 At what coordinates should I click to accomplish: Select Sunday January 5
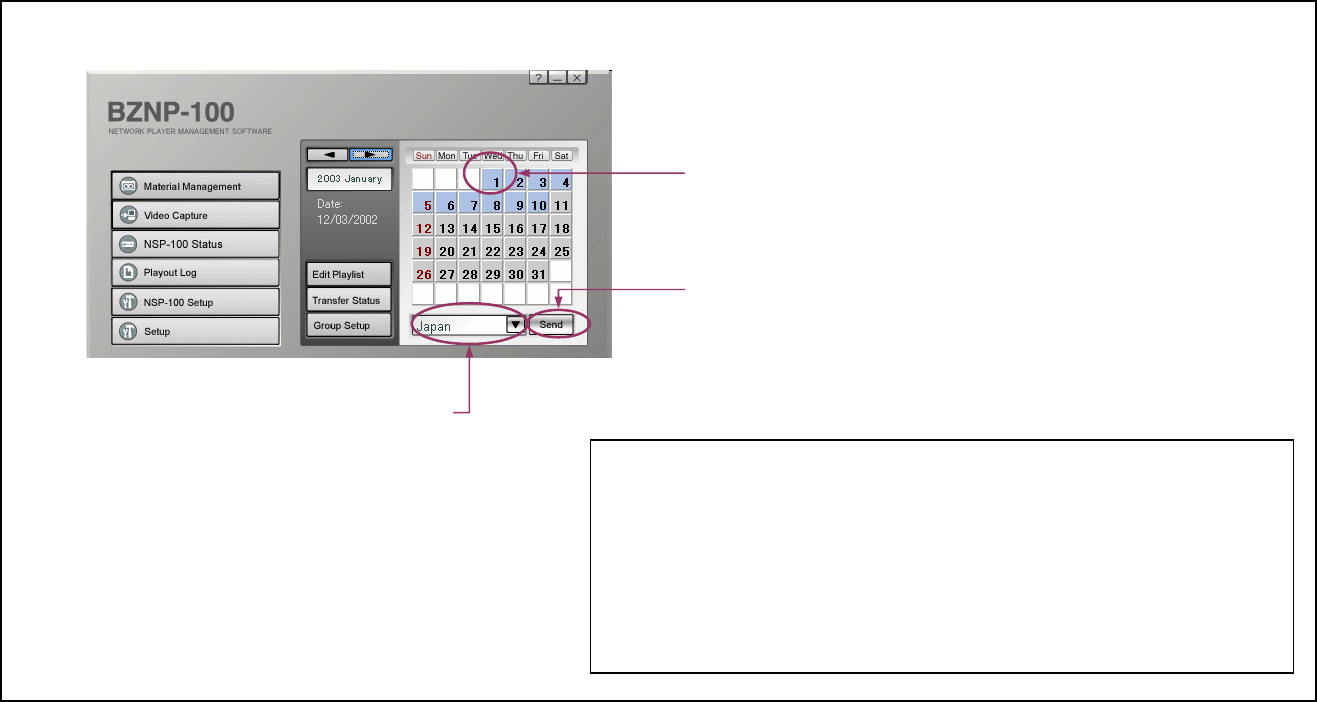[424, 202]
